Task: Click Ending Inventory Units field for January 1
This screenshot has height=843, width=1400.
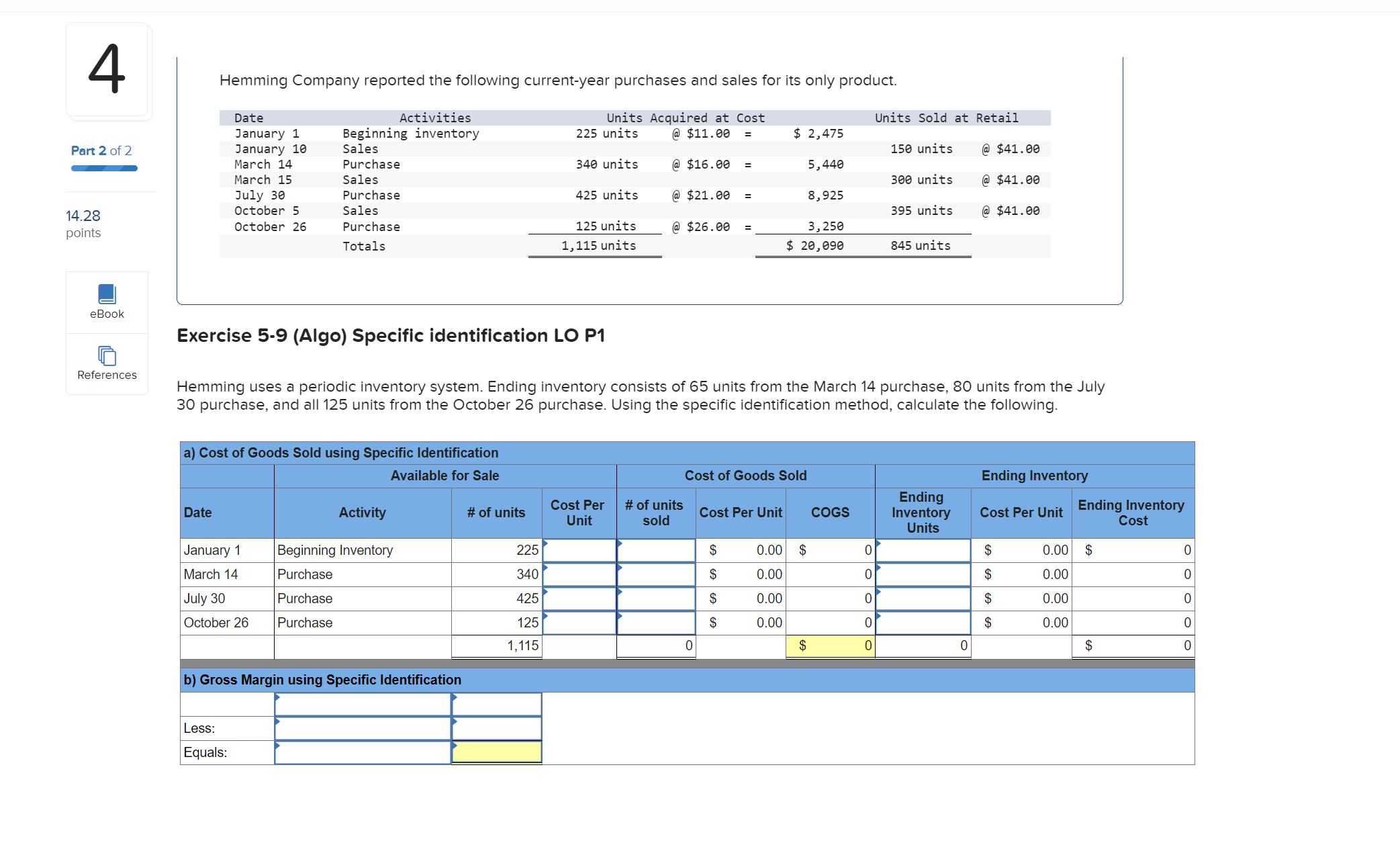Action: pos(923,550)
